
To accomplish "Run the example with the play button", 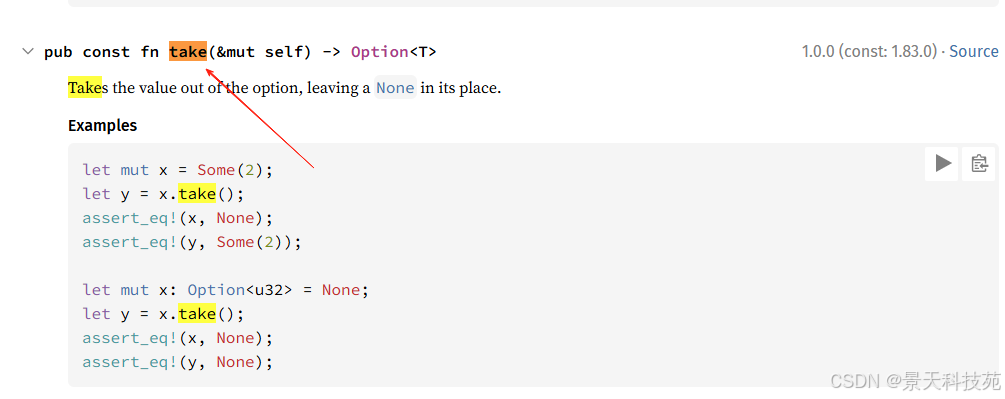I will [942, 164].
